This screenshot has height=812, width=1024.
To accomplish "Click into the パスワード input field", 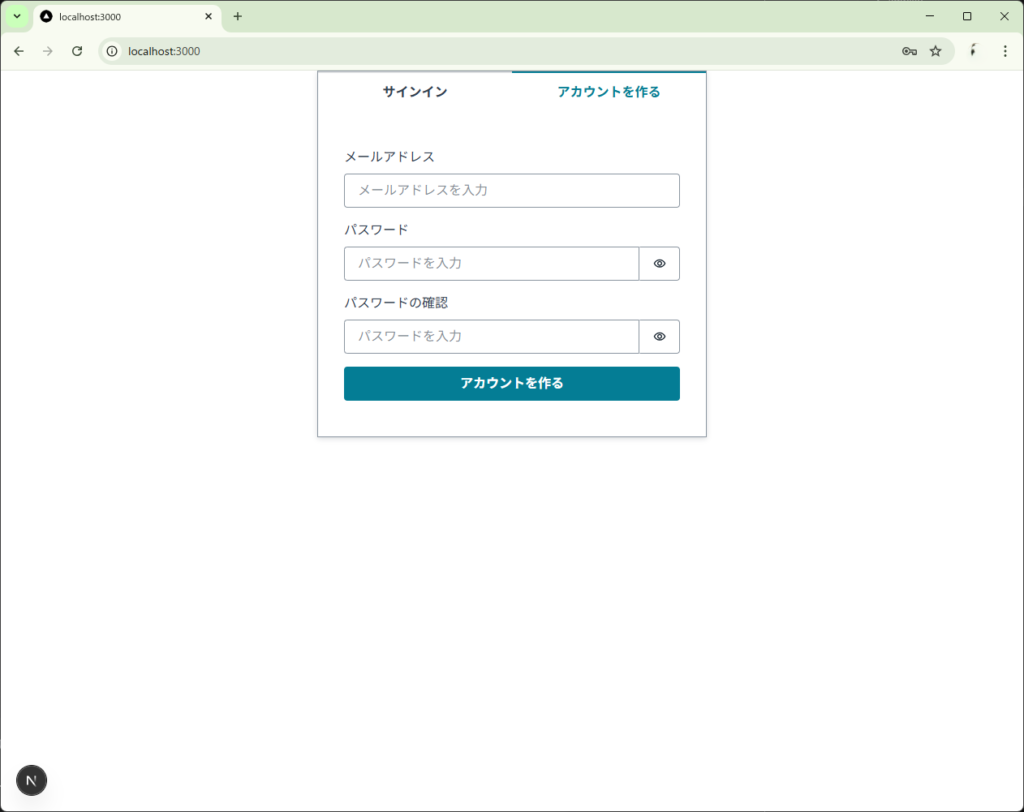I will pos(491,264).
